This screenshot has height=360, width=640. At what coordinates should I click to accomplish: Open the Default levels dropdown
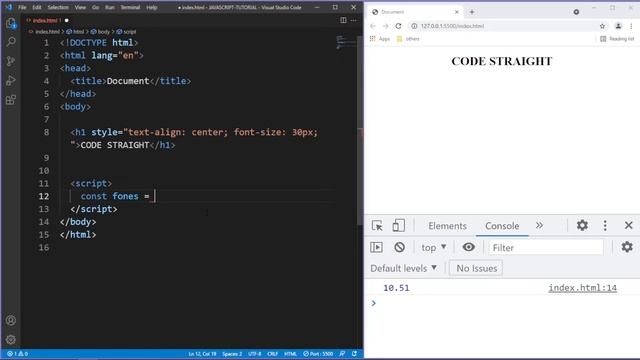404,268
